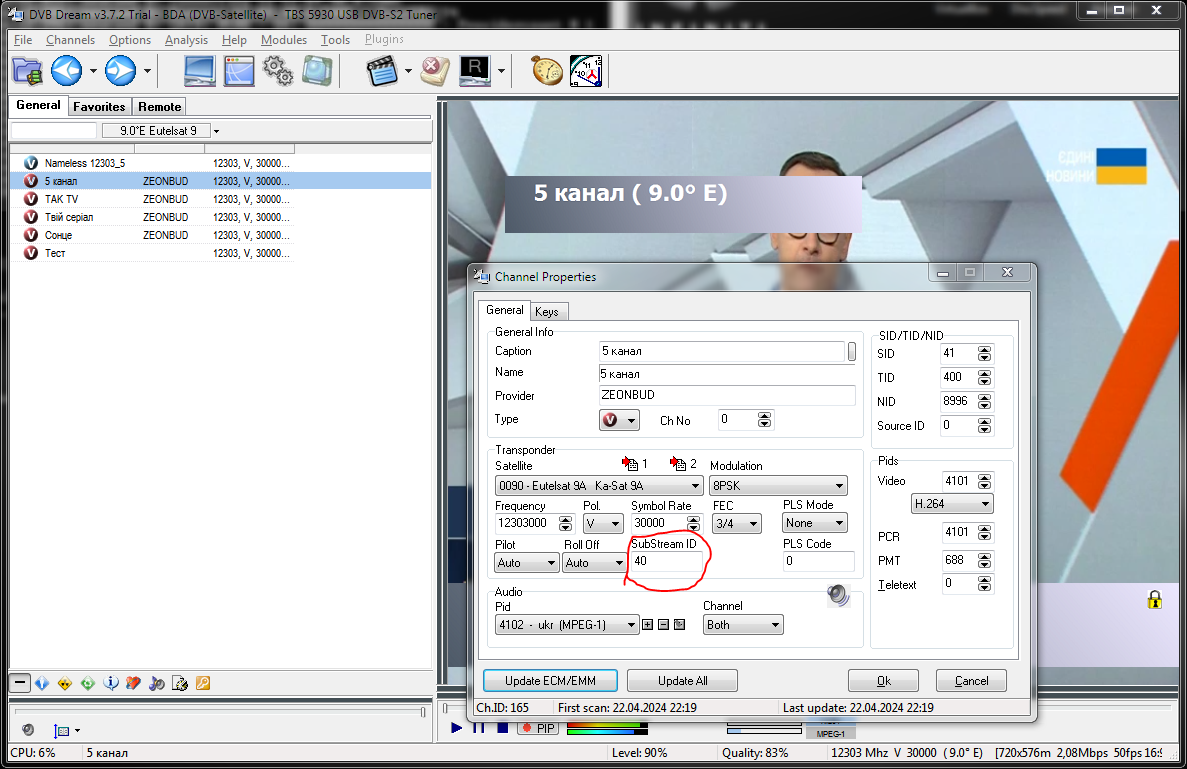The width and height of the screenshot is (1187, 769).
Task: Go to previous channel with blue left arrow
Action: tap(67, 71)
